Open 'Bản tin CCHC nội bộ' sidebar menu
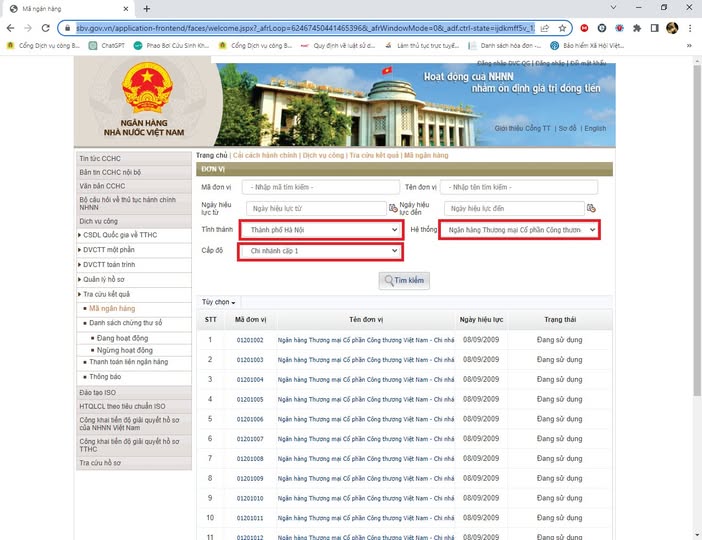702x540 pixels. 134,172
